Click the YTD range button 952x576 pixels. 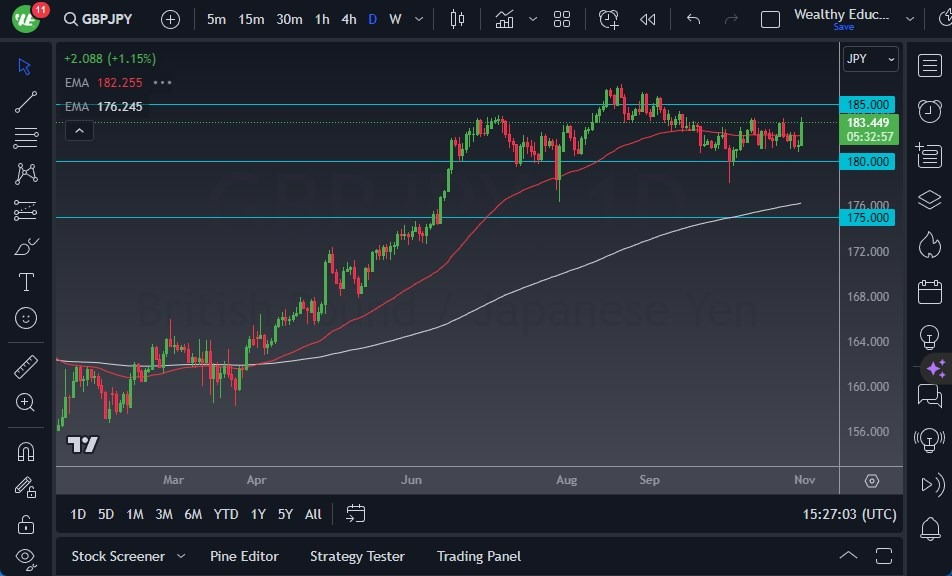tap(226, 514)
